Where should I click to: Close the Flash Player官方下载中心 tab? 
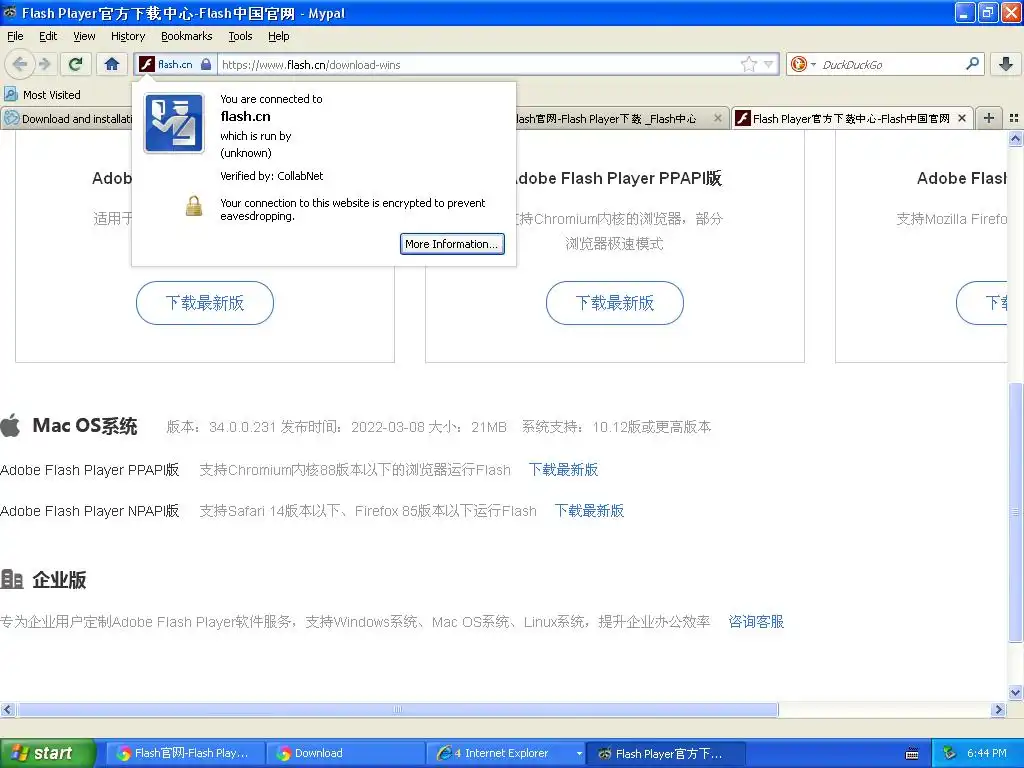point(962,118)
